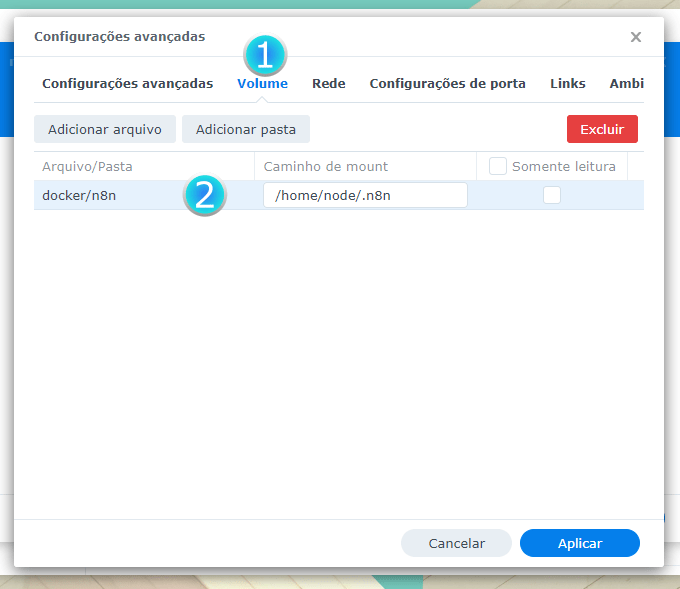Enable read-only checkbox for docker/n8n row

coord(551,196)
